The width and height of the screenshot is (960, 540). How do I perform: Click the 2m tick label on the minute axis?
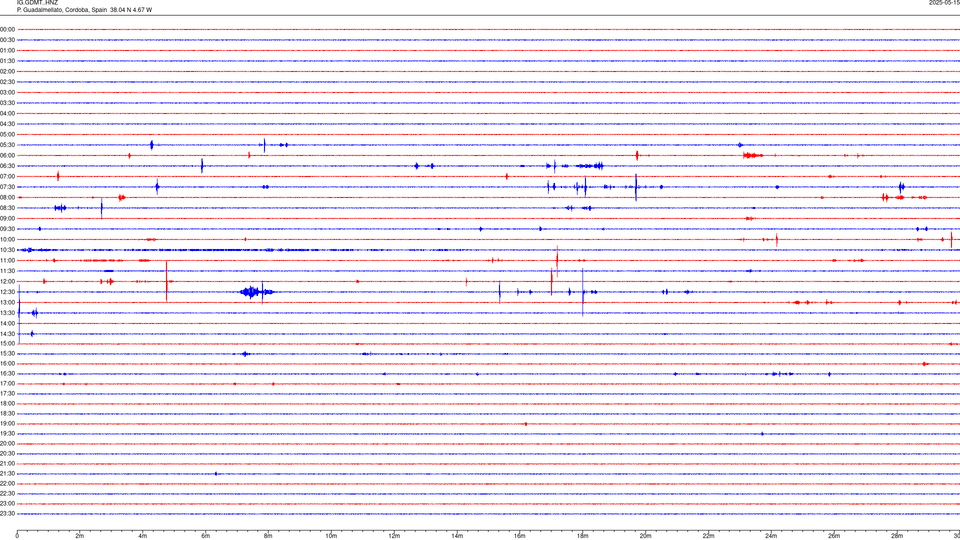click(80, 536)
